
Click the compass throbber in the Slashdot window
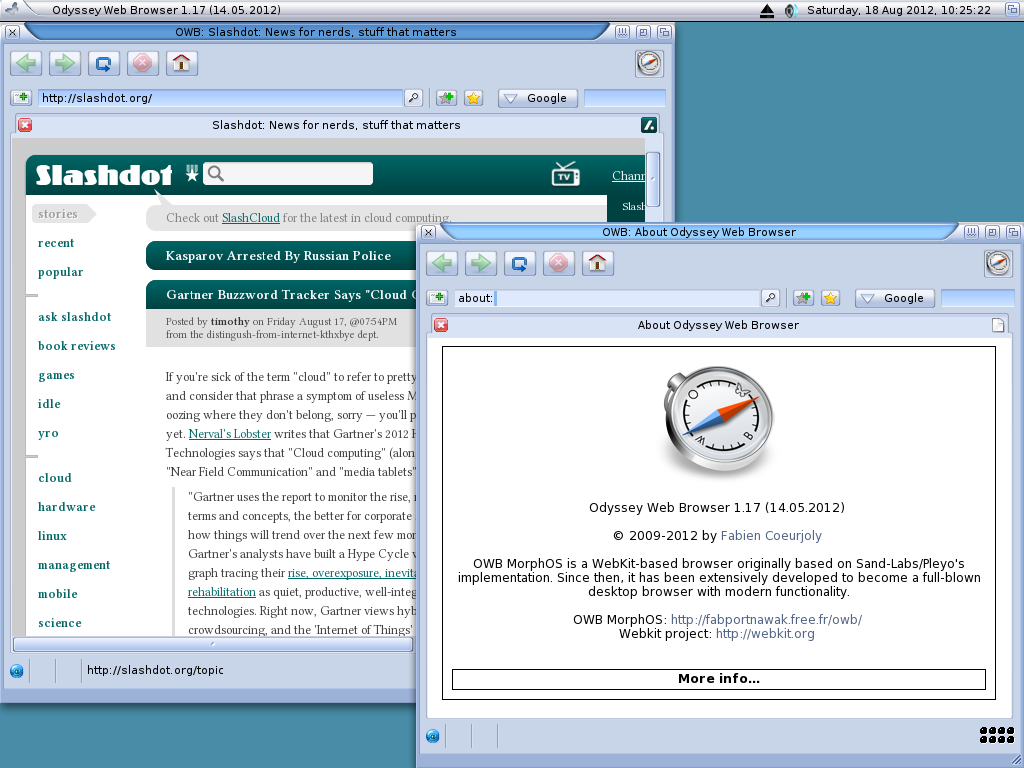649,63
